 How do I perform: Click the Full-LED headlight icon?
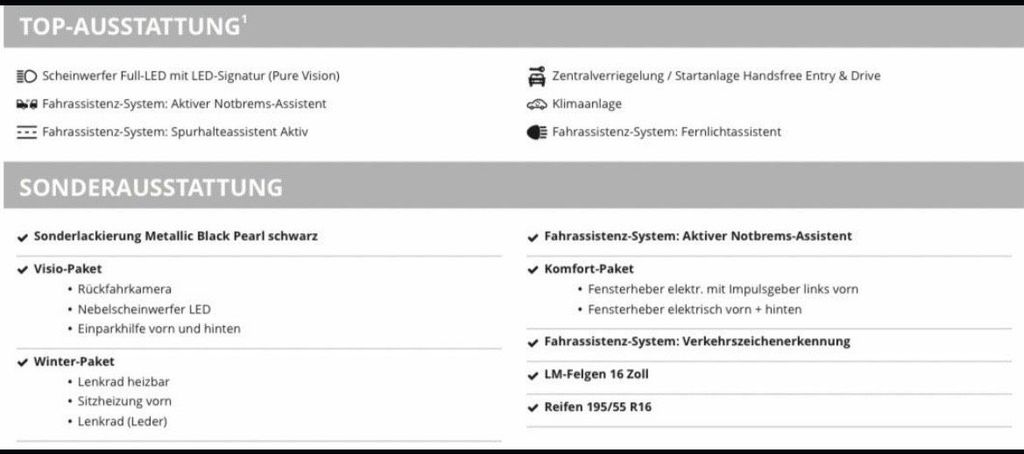click(x=27, y=76)
